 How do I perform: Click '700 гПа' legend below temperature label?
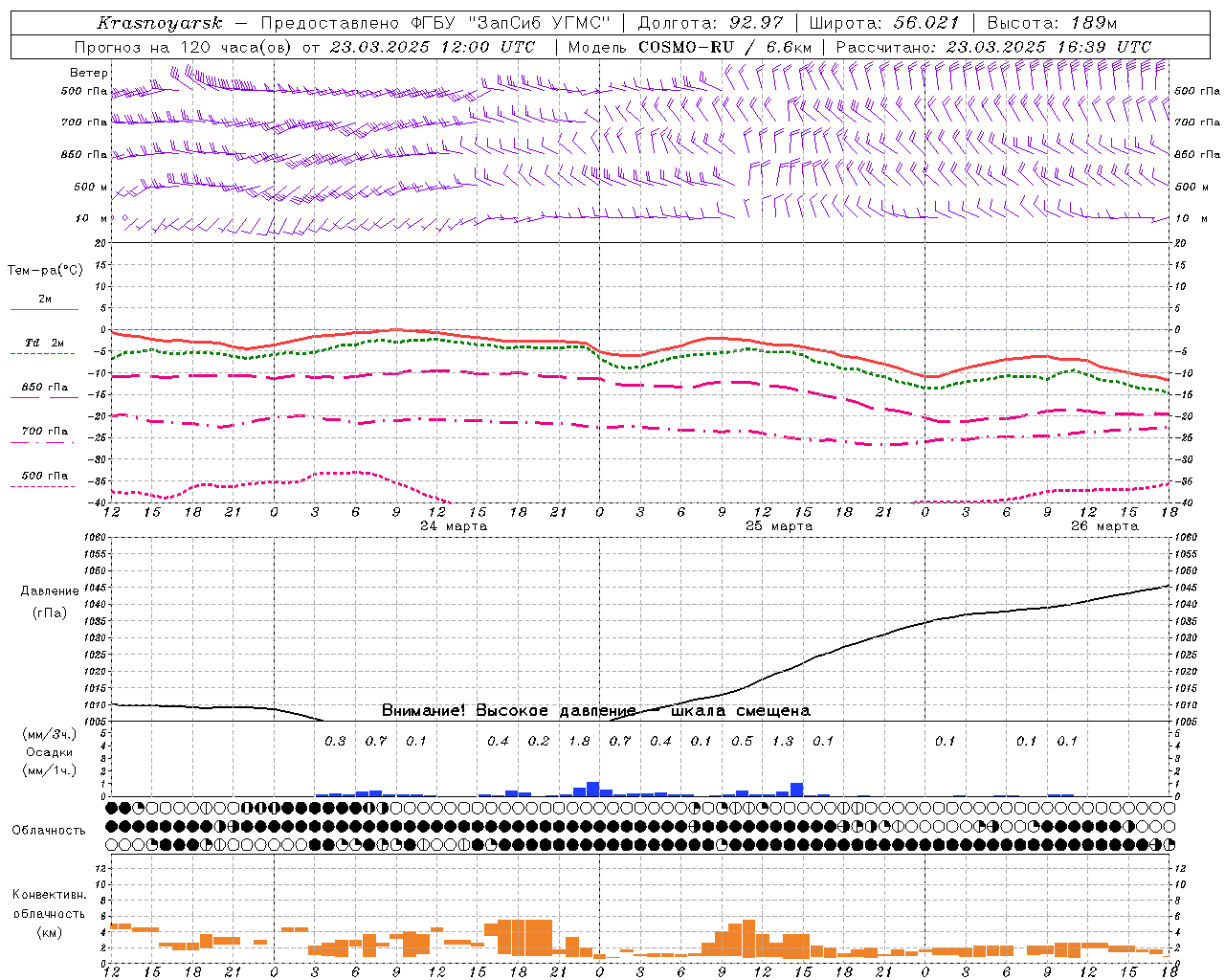pos(44,432)
